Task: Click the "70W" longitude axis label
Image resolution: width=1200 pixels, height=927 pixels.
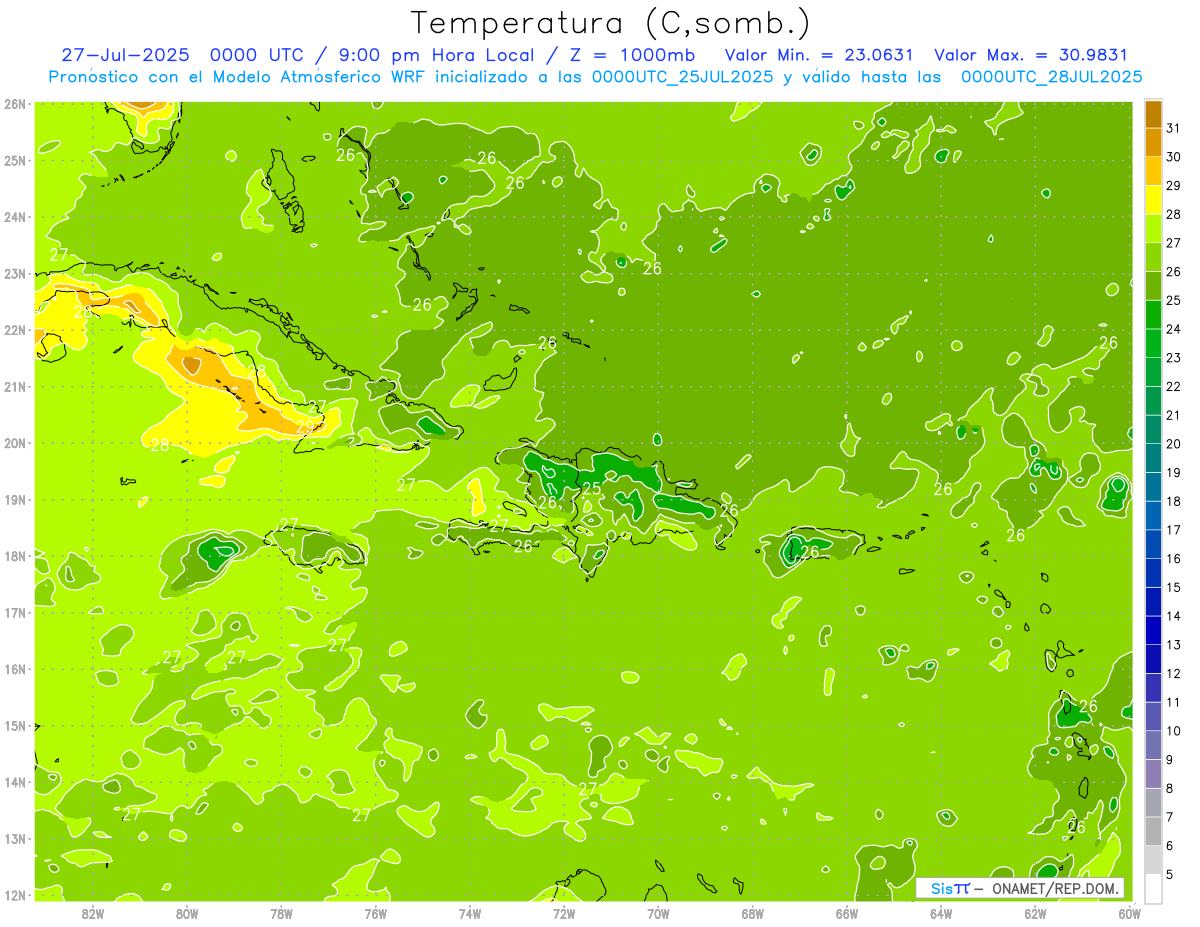Action: pyautogui.click(x=658, y=912)
